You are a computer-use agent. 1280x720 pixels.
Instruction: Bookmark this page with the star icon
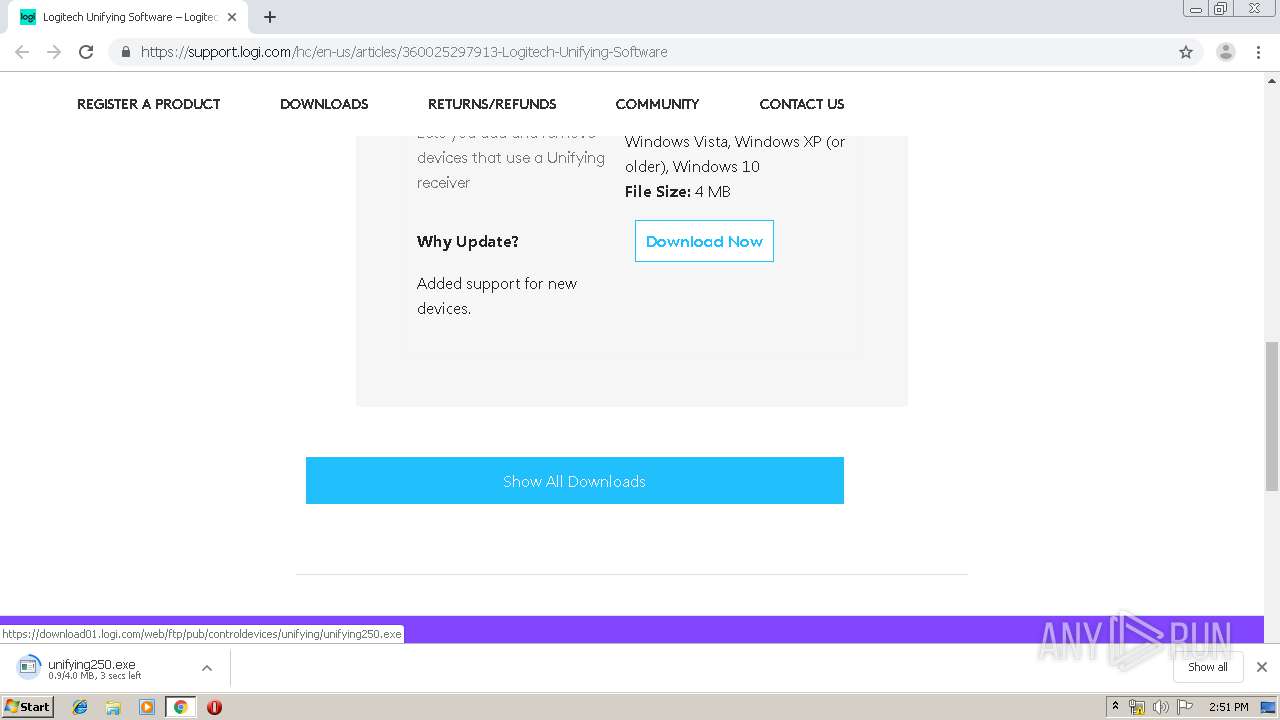point(1186,52)
